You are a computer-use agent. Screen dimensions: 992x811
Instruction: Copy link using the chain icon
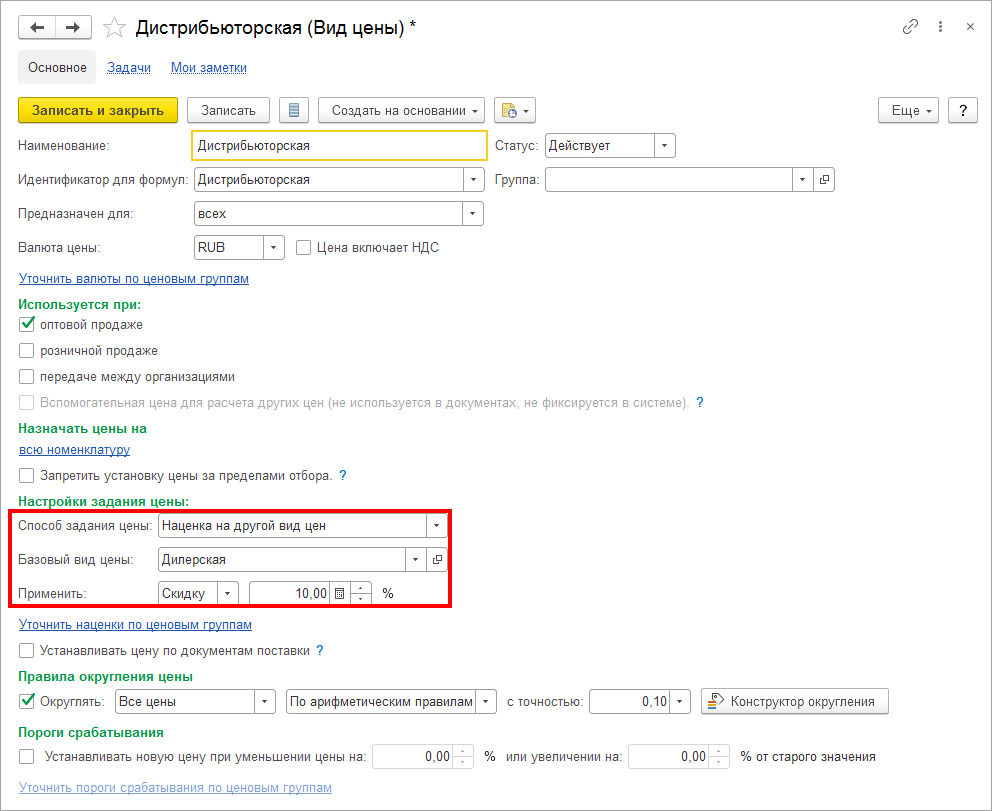[910, 28]
